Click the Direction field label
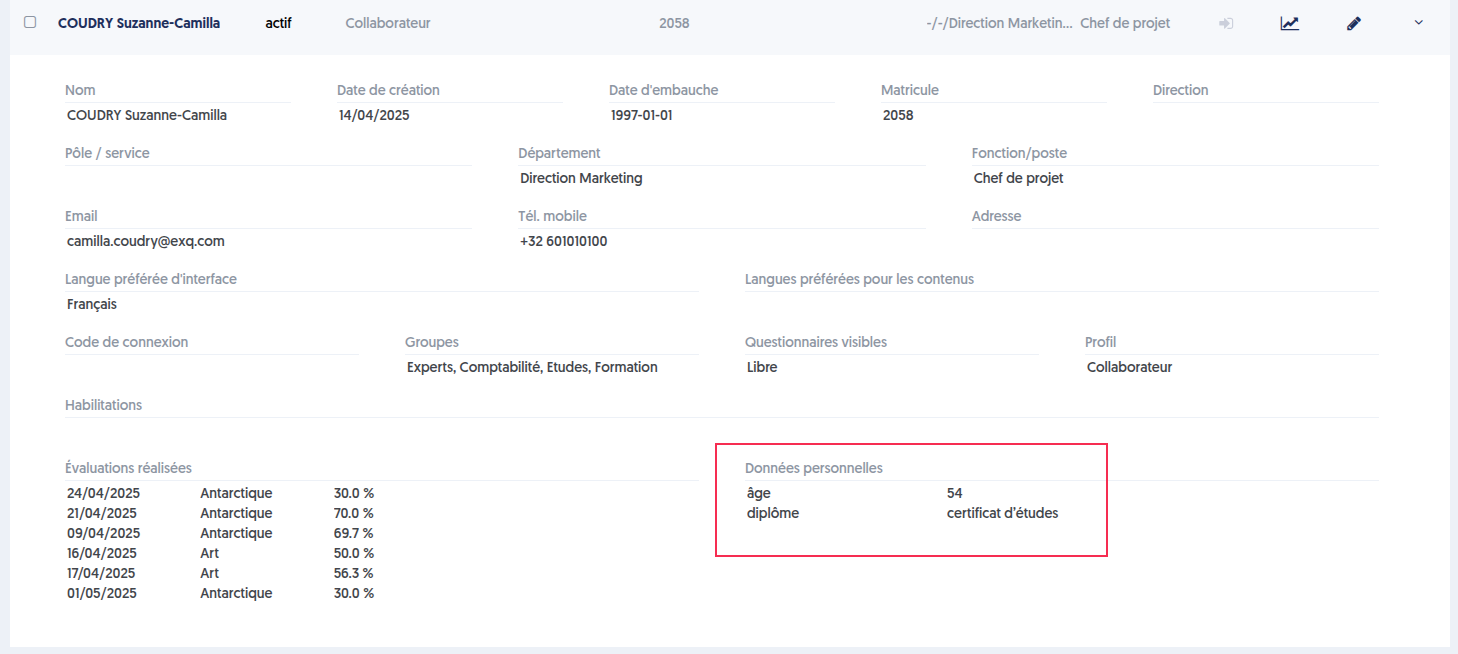Viewport: 1458px width, 654px height. [1181, 90]
